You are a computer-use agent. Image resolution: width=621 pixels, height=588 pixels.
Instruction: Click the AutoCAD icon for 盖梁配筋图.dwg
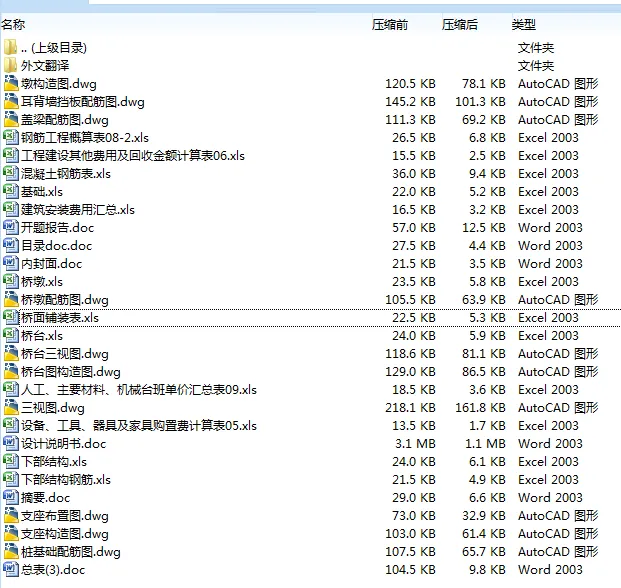point(11,120)
